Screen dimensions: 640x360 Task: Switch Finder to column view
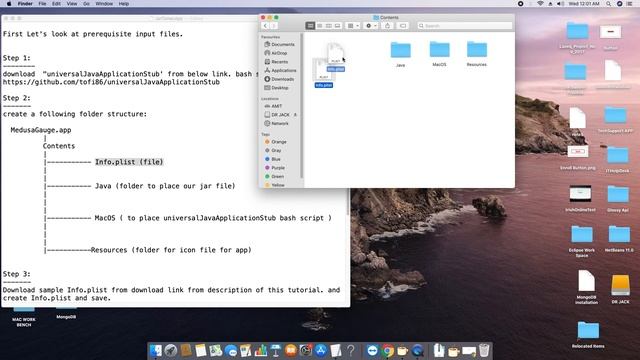tap(329, 26)
